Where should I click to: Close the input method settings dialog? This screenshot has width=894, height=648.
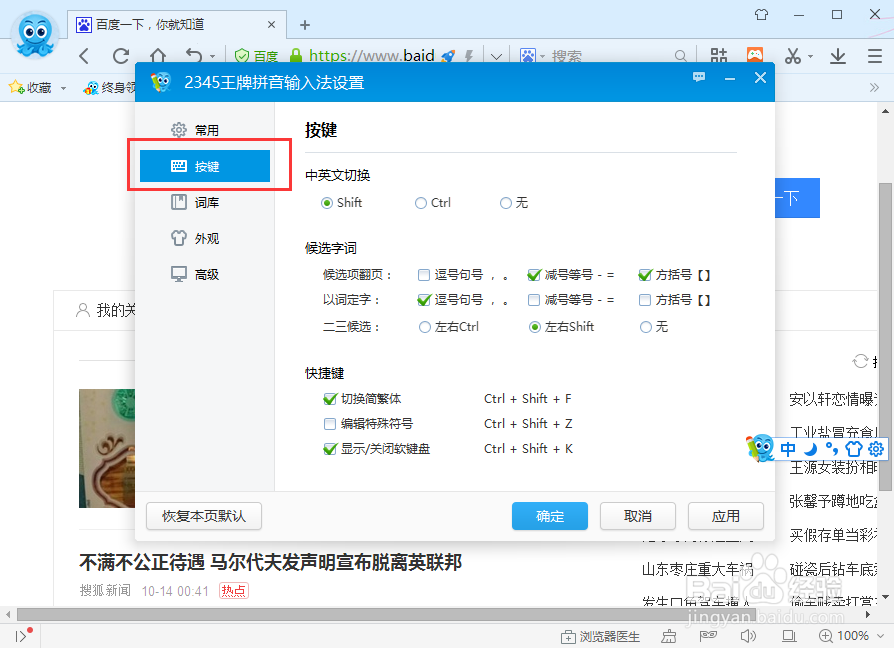click(x=760, y=78)
